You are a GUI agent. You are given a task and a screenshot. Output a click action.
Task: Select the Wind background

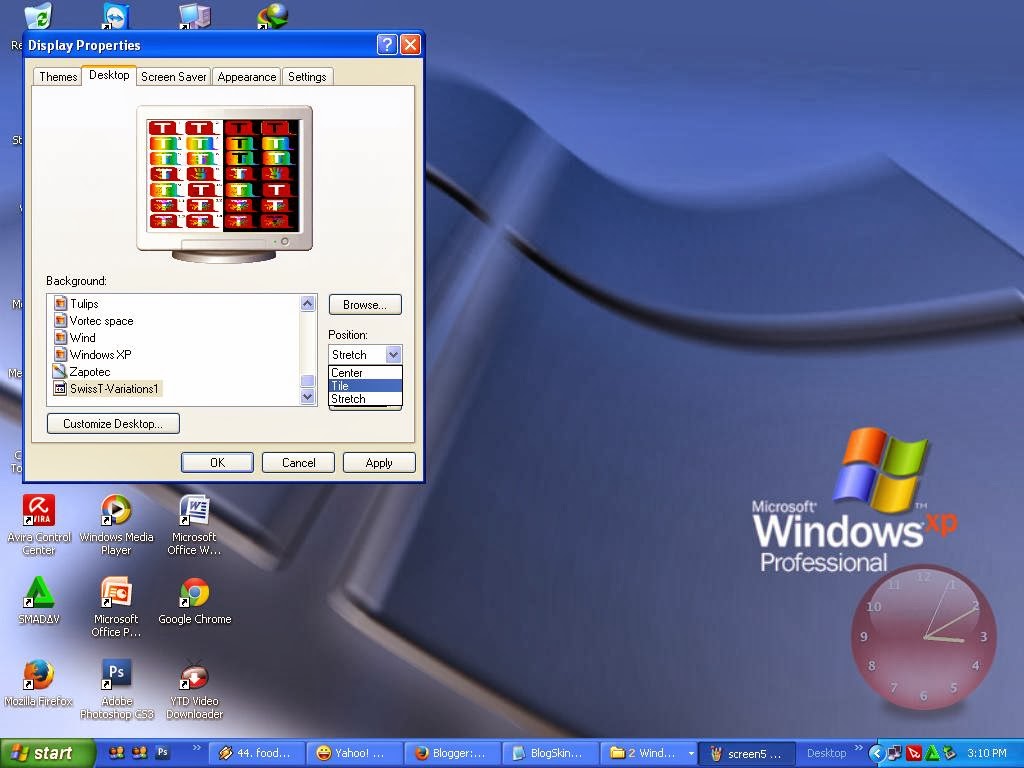82,338
